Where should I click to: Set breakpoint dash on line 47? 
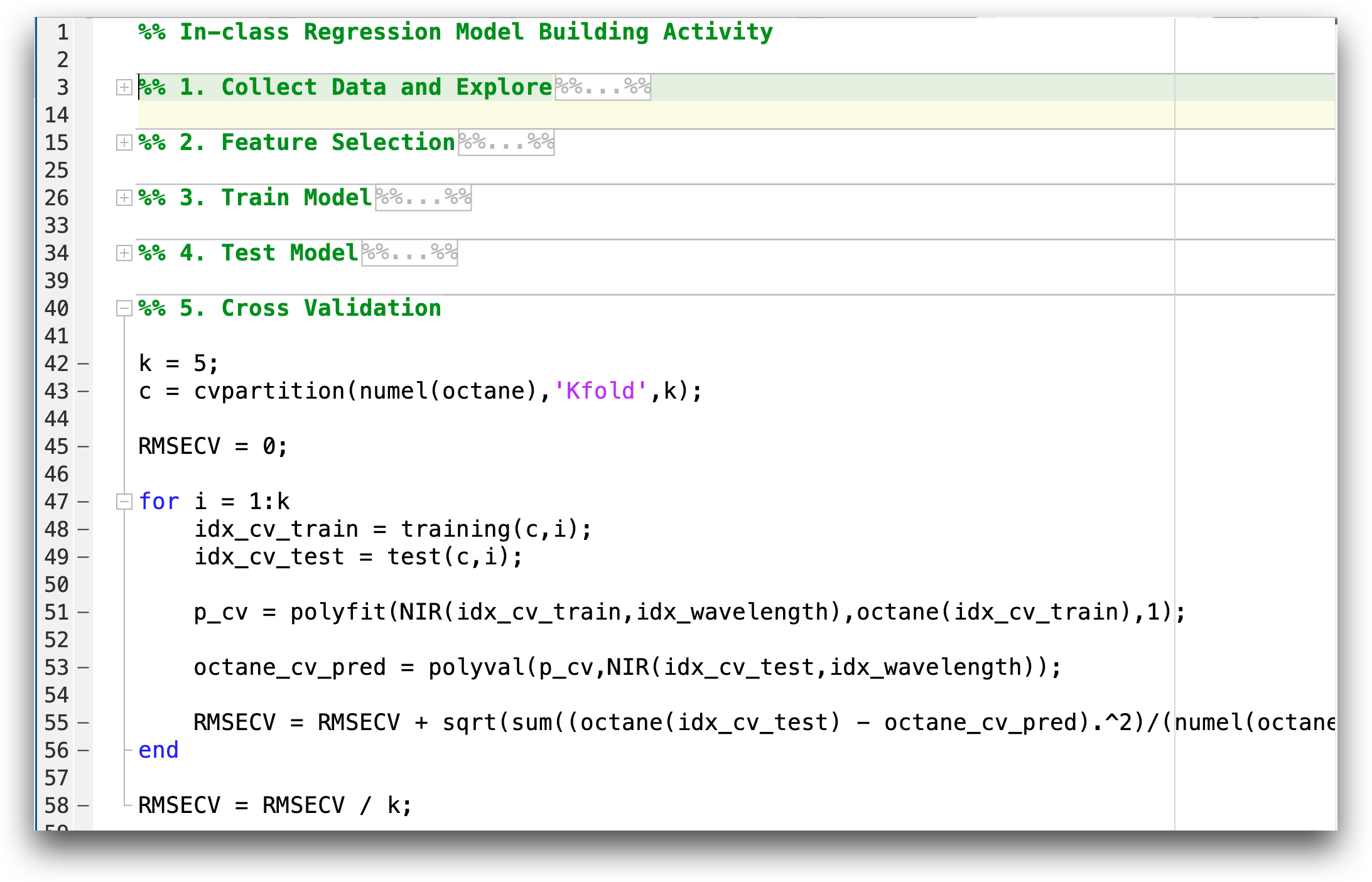pyautogui.click(x=84, y=502)
